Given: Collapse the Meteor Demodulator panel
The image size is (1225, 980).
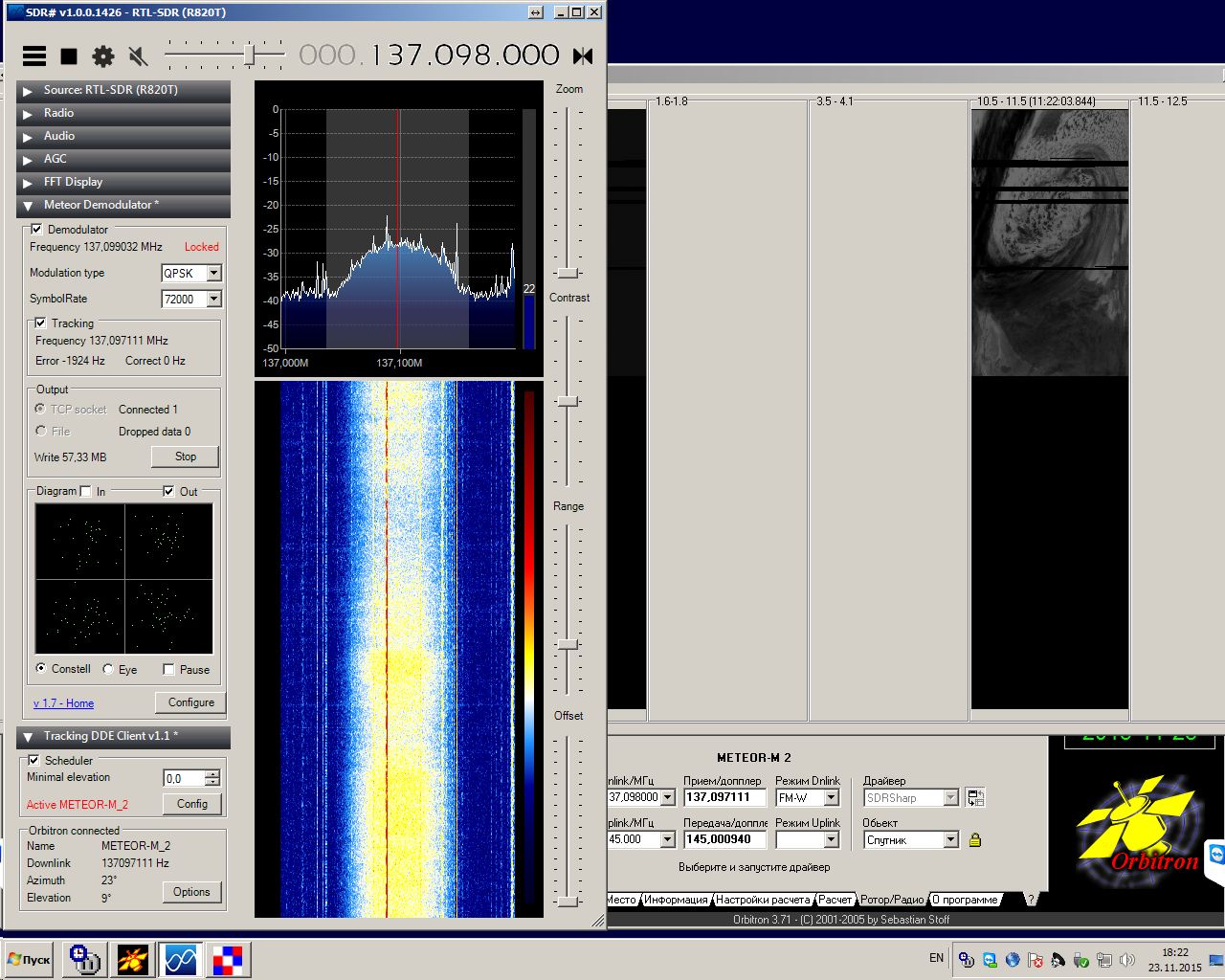Looking at the screenshot, I should (x=123, y=205).
